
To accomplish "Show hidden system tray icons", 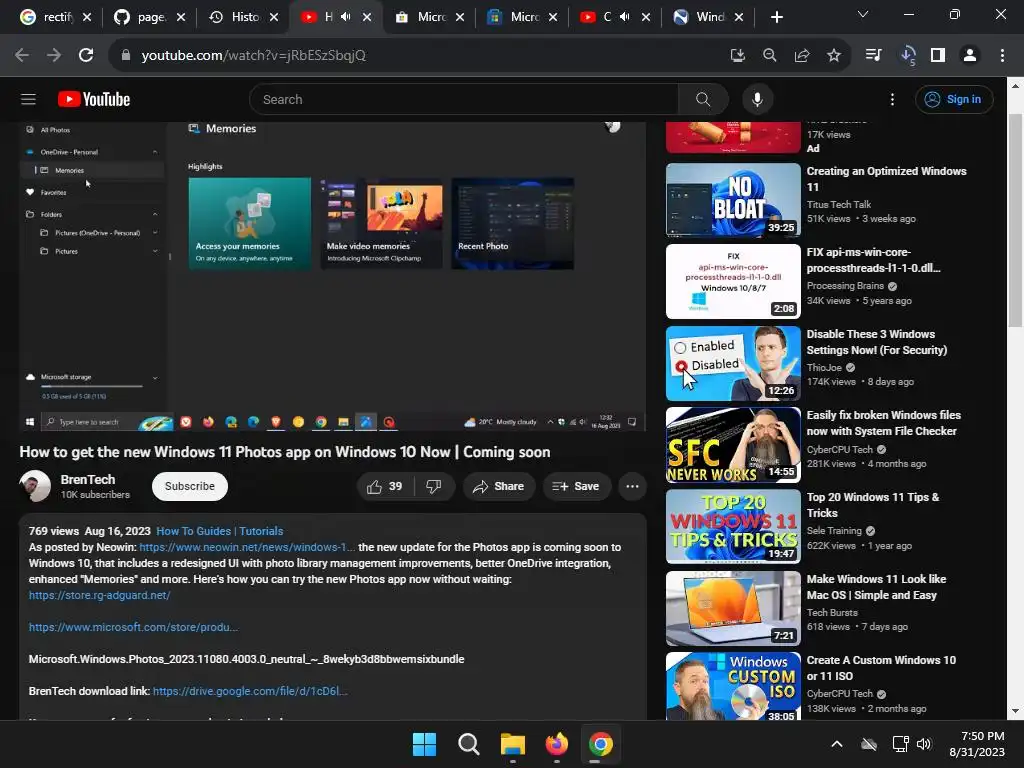I will [837, 744].
